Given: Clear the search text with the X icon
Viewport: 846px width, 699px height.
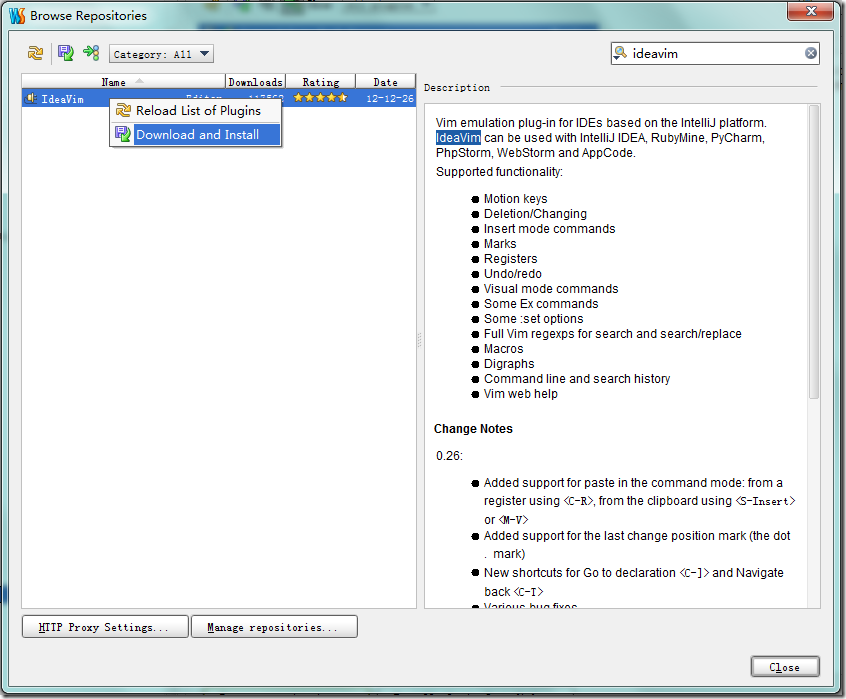Looking at the screenshot, I should (810, 53).
